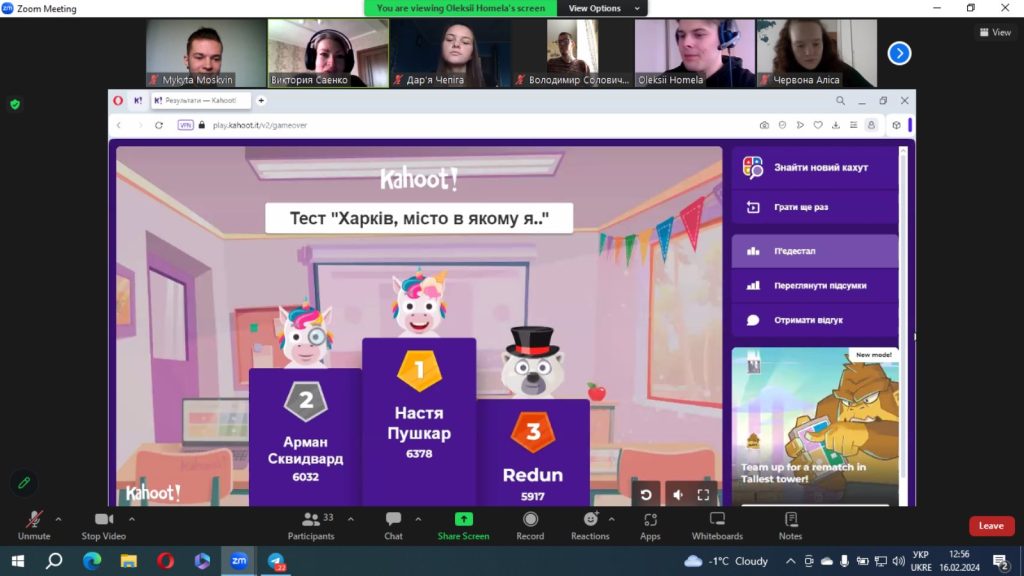Image resolution: width=1024 pixels, height=576 pixels.
Task: Select Дар'я Чепіга's video thumbnail
Action: [450, 53]
